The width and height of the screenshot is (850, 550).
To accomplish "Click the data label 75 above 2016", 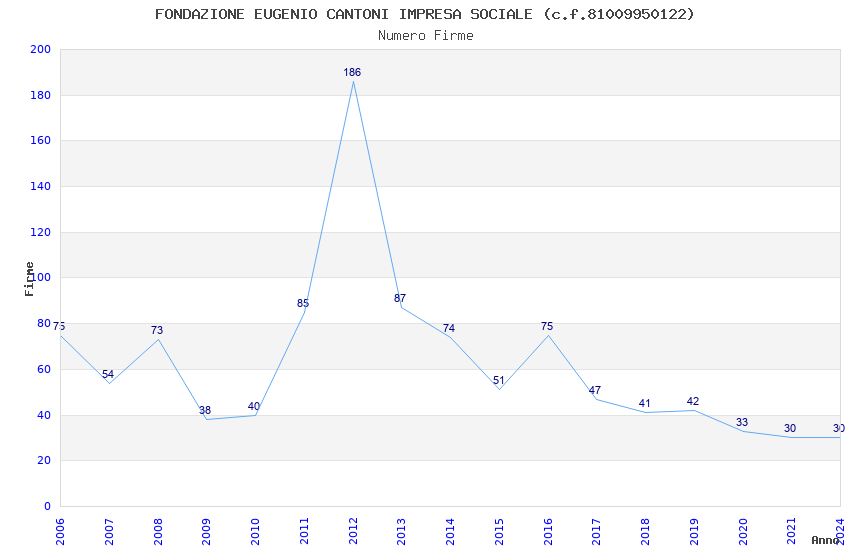I will [547, 326].
